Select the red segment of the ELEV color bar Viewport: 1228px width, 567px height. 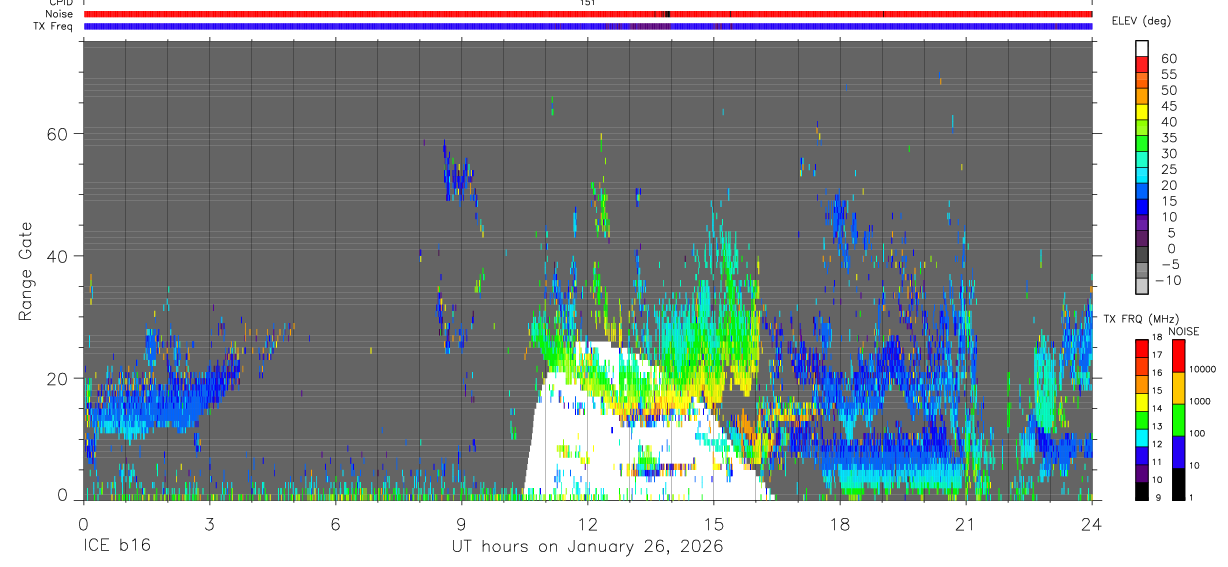pyautogui.click(x=1142, y=64)
